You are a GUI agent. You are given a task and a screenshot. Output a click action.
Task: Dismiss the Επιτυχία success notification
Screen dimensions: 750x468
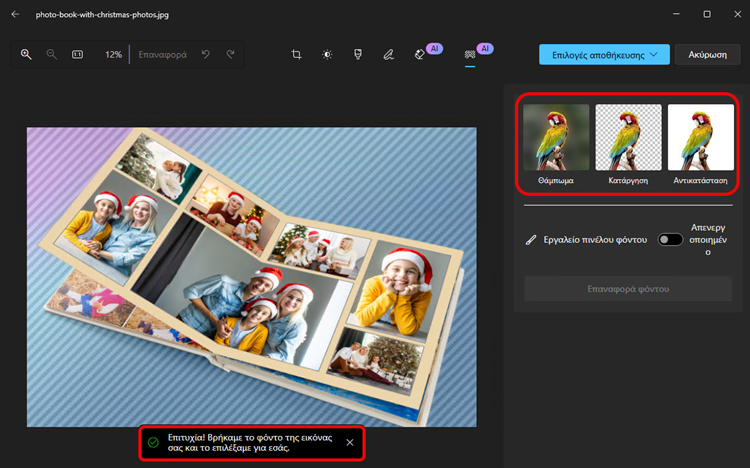(349, 442)
